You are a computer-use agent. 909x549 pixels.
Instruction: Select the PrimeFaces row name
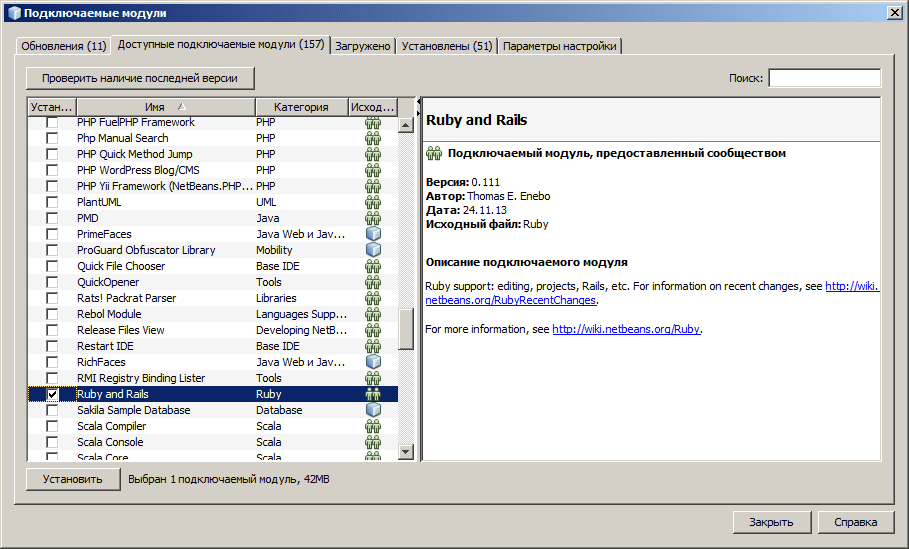click(104, 234)
